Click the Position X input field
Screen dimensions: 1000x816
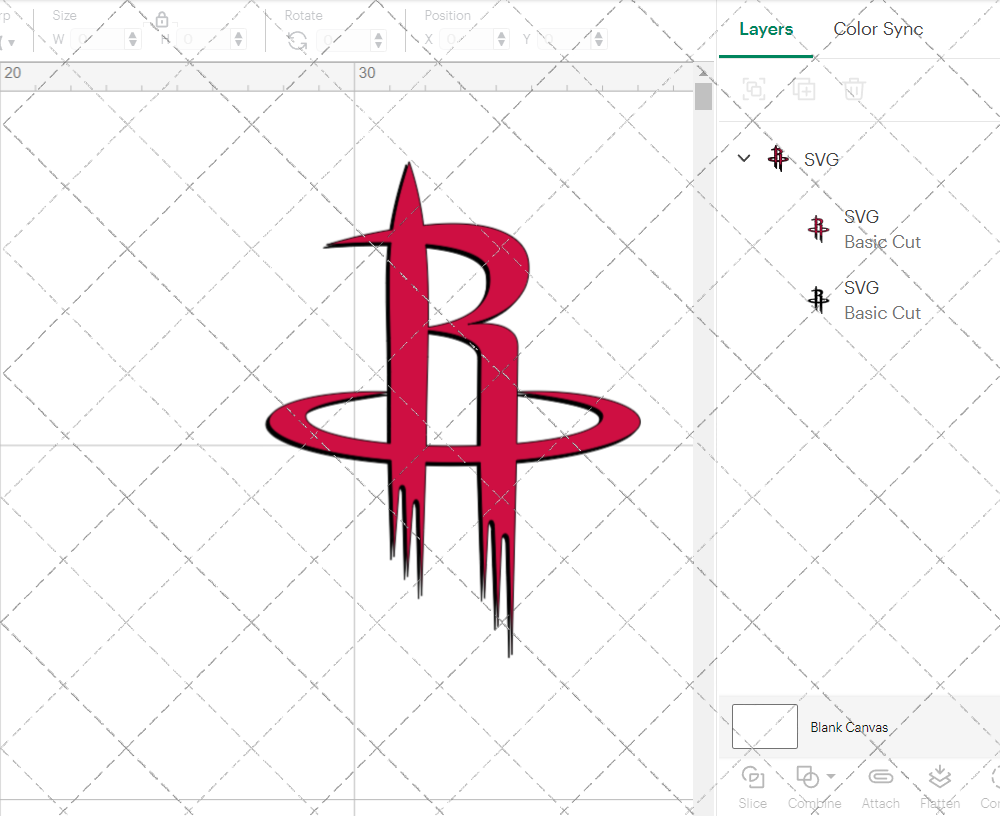[x=467, y=40]
